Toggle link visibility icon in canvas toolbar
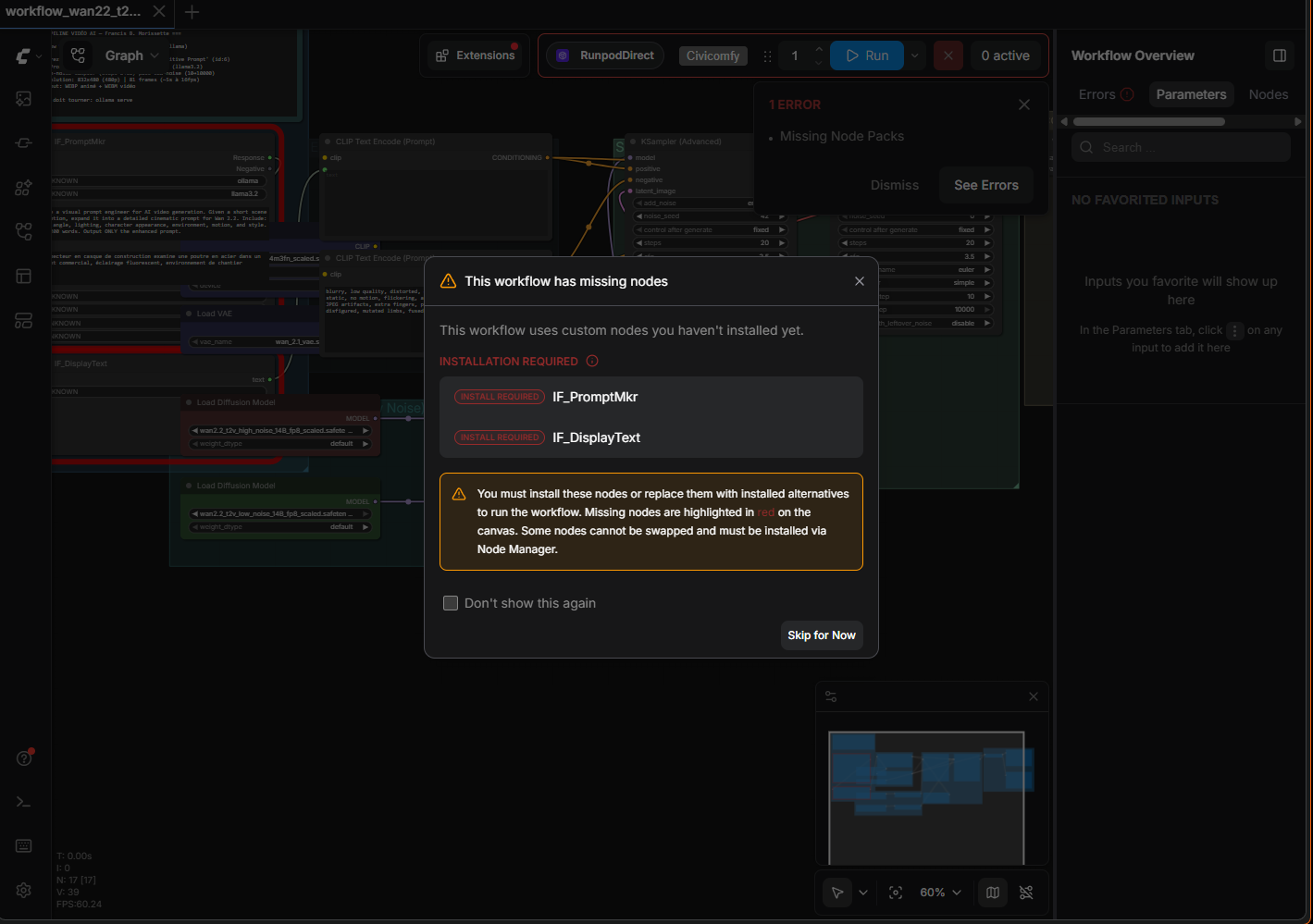The image size is (1313, 924). click(1026, 893)
